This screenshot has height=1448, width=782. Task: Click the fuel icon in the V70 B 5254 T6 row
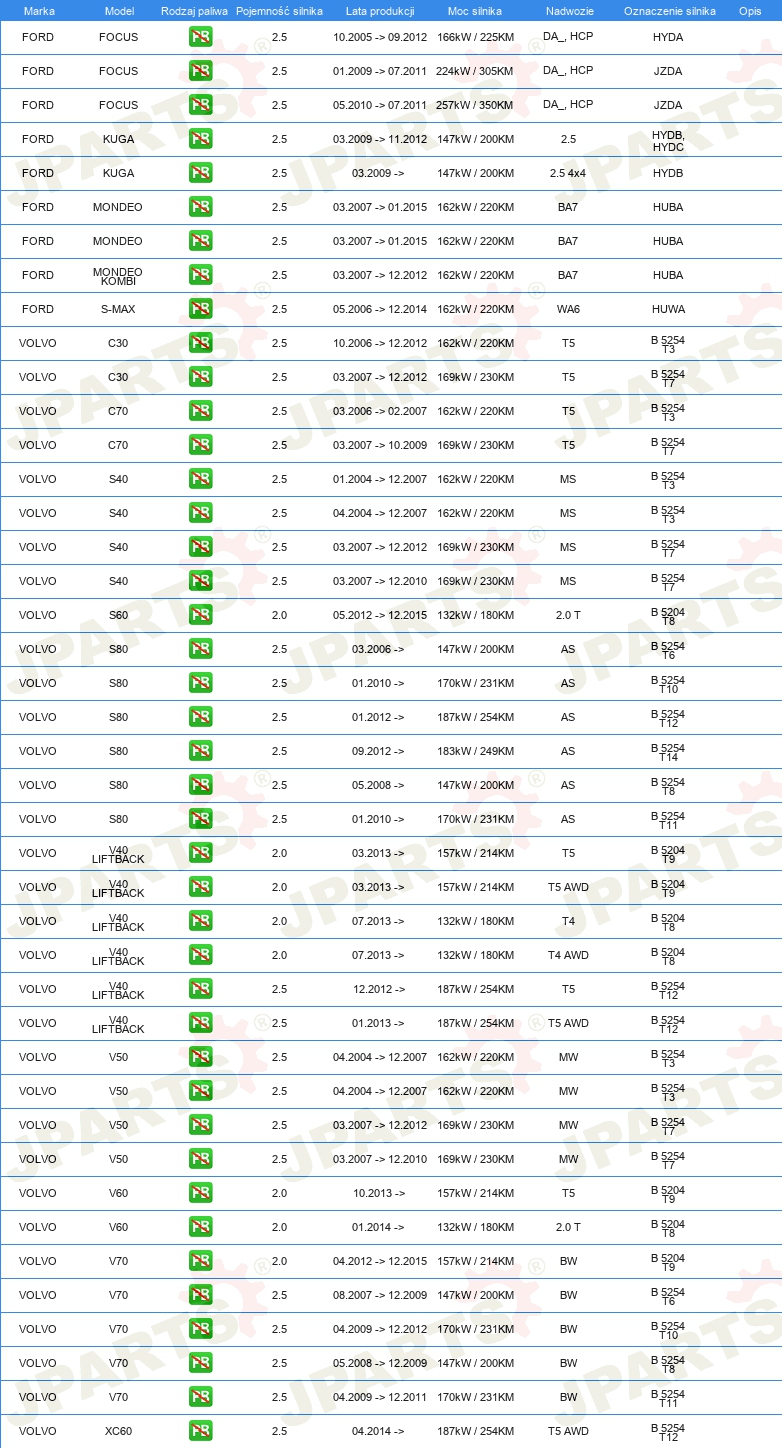(x=200, y=1295)
